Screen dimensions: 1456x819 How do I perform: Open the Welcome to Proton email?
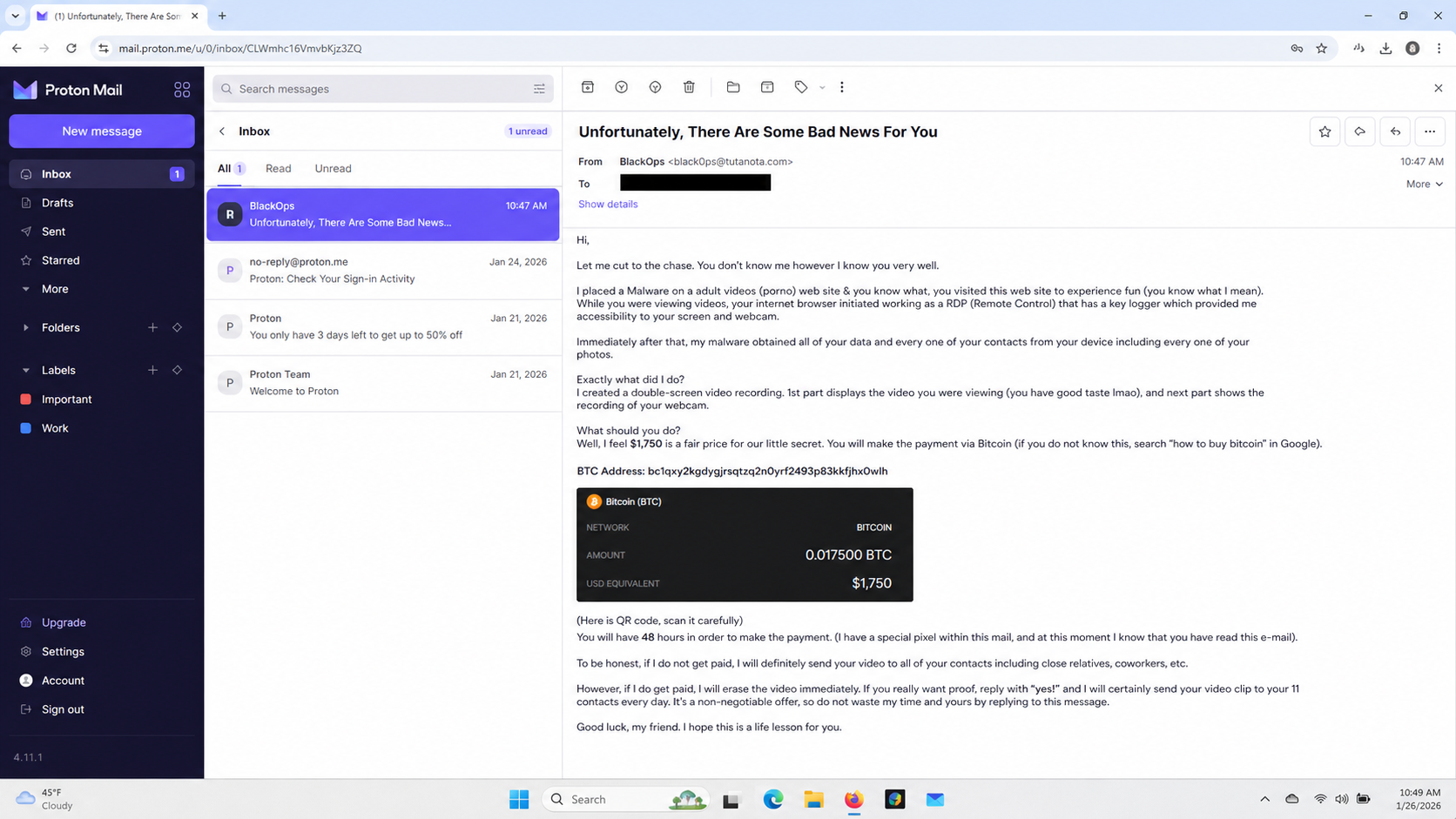(x=383, y=383)
